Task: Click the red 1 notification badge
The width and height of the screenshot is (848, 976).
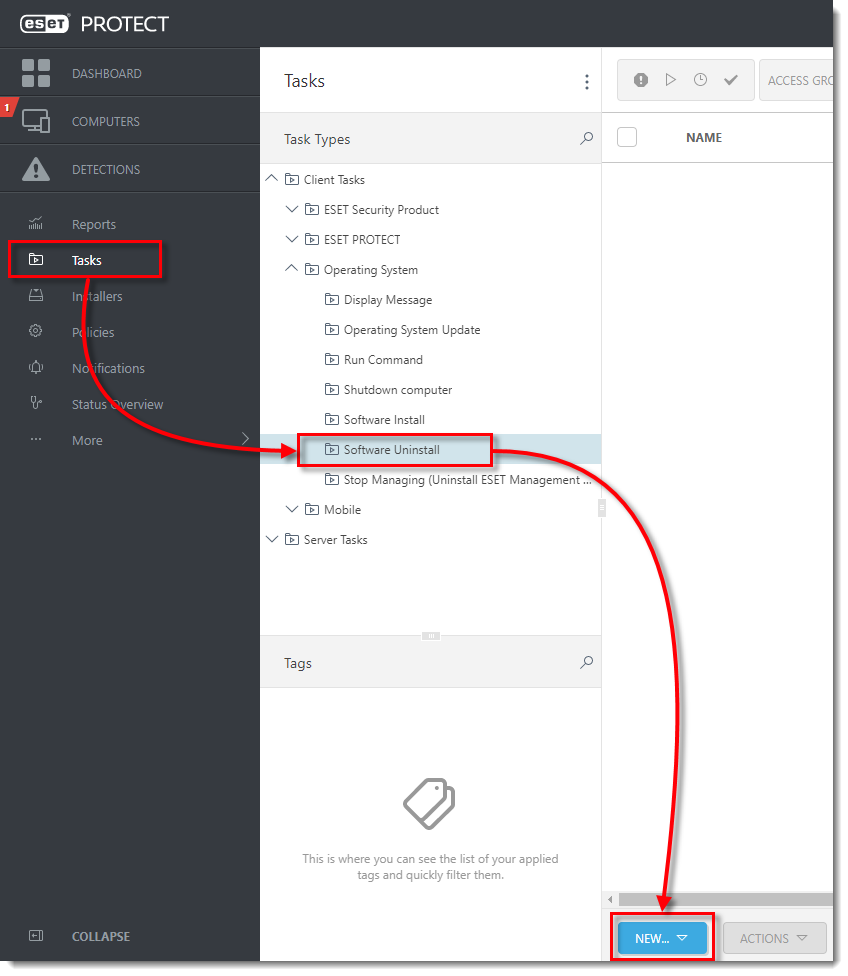Action: (x=7, y=107)
